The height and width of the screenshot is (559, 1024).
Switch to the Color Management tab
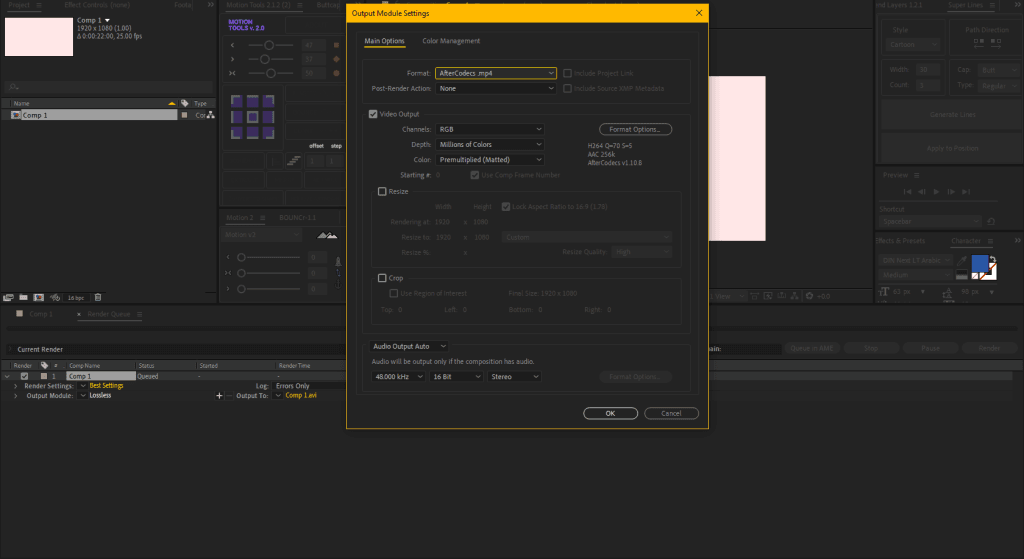[451, 40]
